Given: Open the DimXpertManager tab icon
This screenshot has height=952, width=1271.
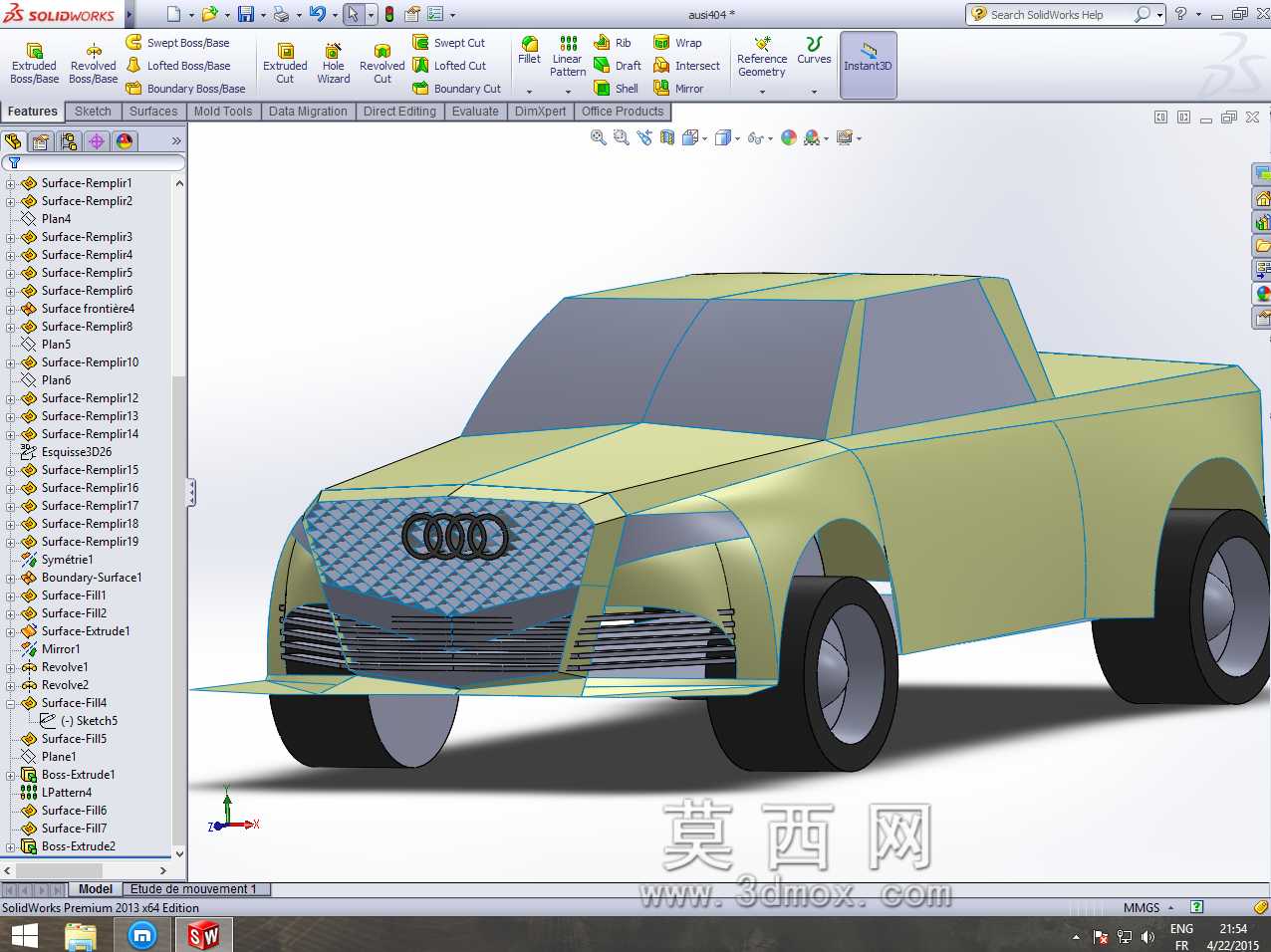Looking at the screenshot, I should click(97, 141).
